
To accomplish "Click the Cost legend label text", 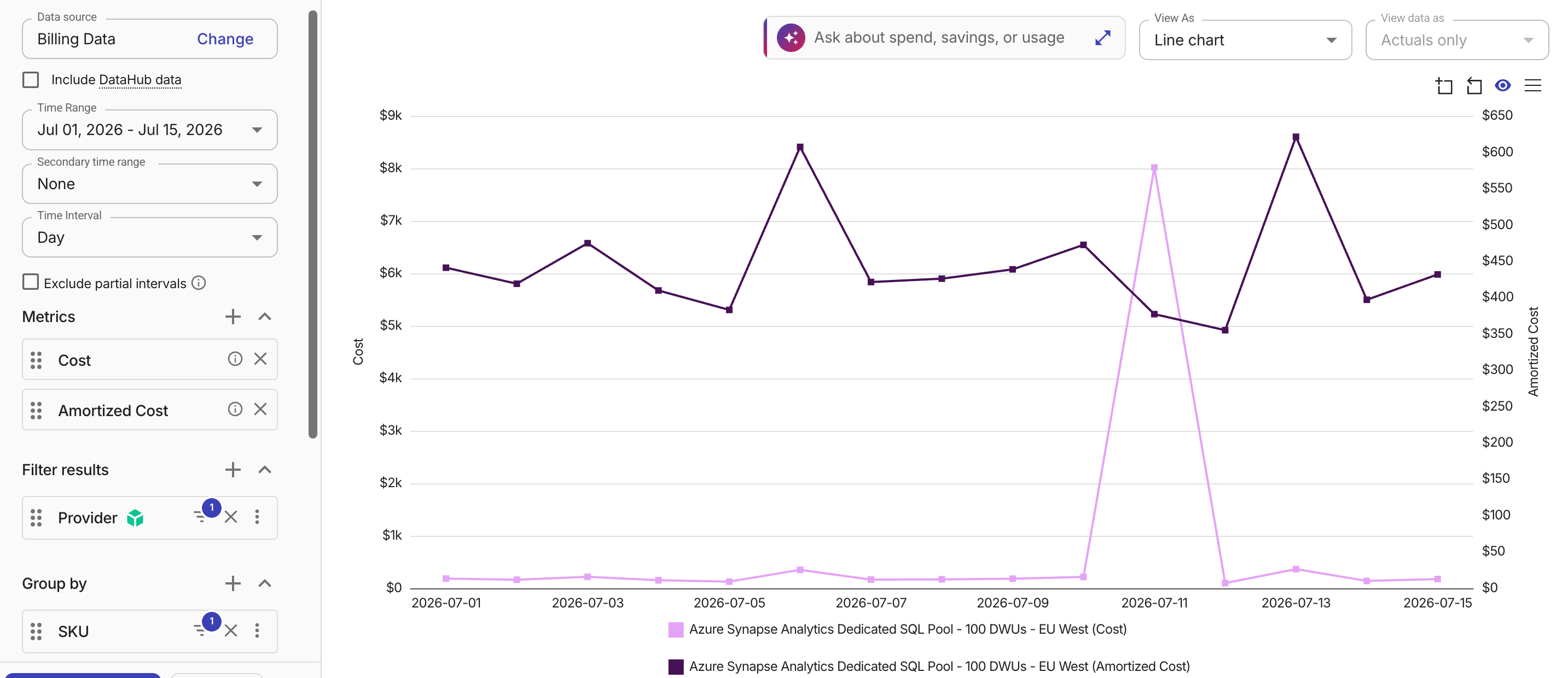I will 908,629.
